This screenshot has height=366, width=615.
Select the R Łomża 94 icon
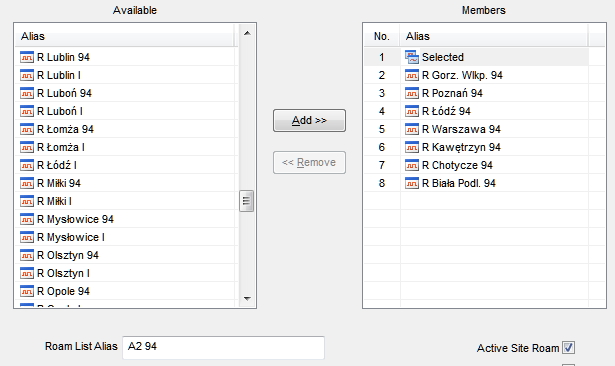pos(27,129)
